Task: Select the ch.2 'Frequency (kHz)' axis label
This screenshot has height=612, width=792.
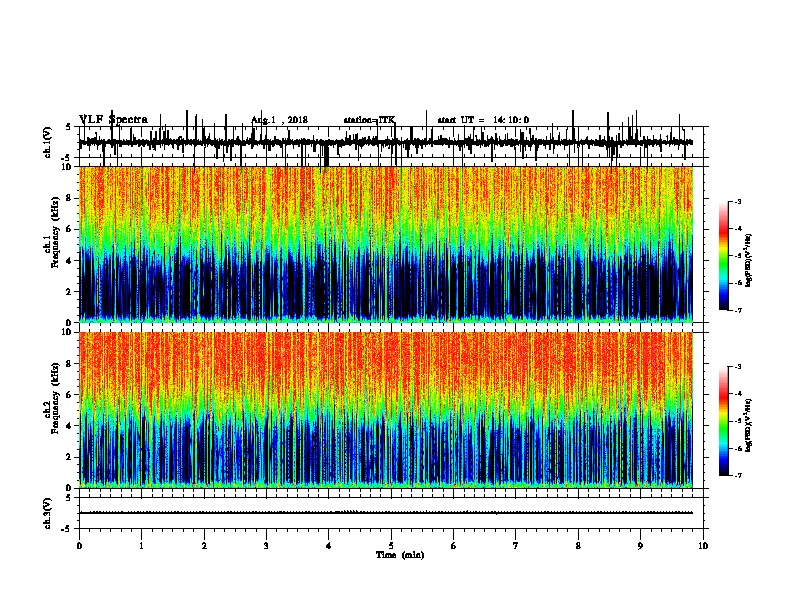Action: coord(55,398)
